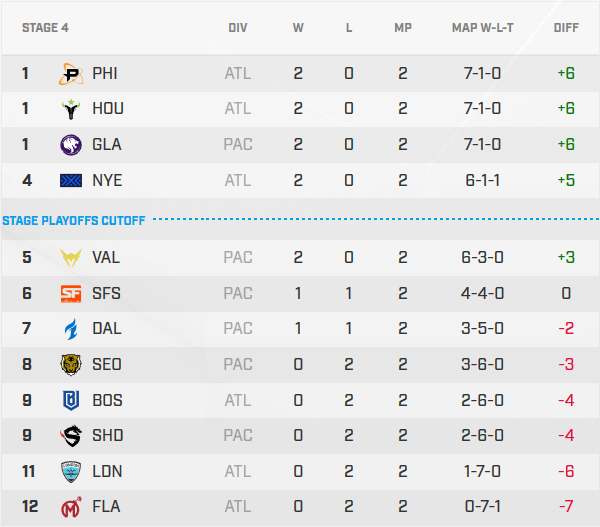
Task: Click the Shanghai Dragons logo
Action: click(72, 435)
